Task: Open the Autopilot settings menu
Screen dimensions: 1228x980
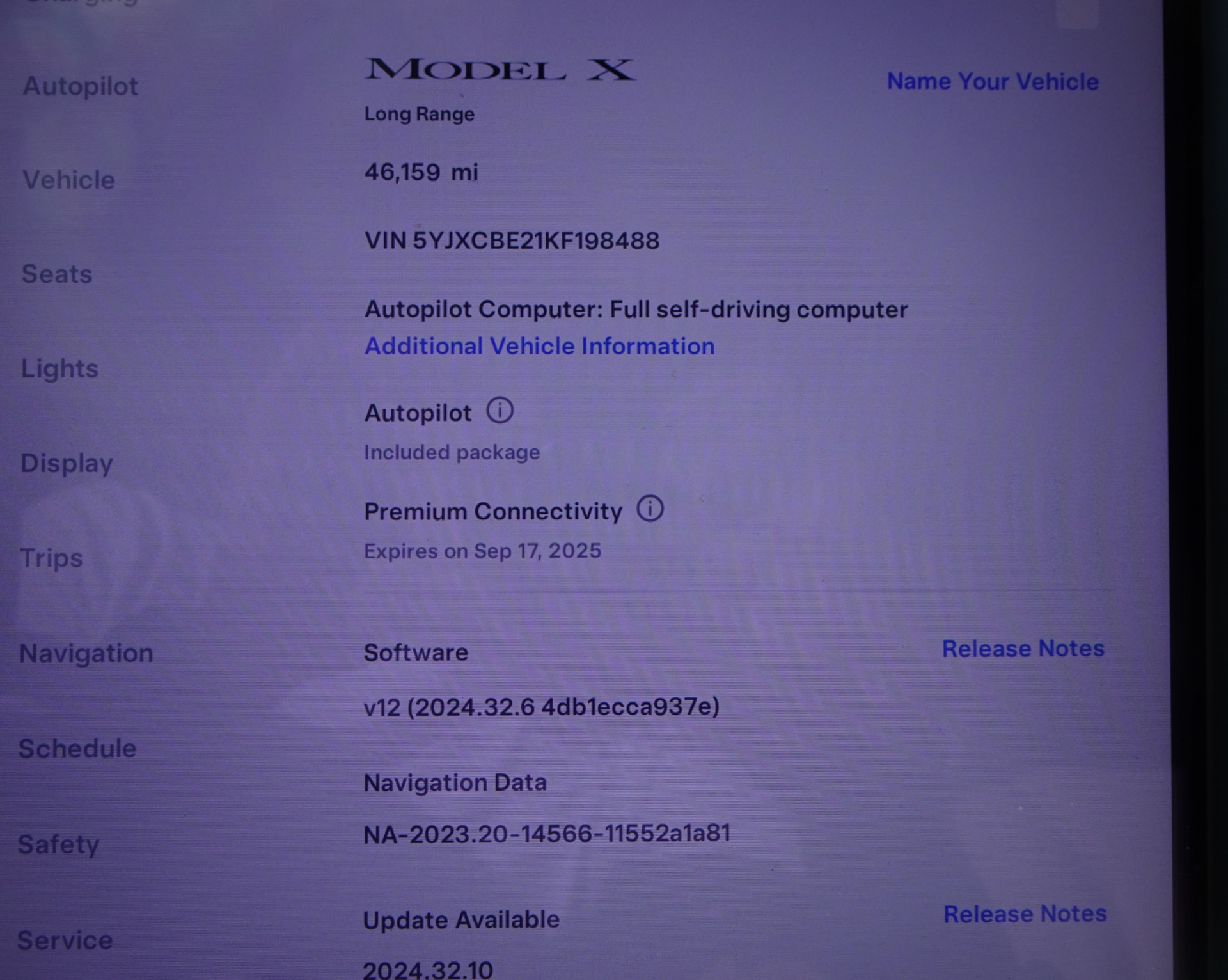Action: [81, 86]
